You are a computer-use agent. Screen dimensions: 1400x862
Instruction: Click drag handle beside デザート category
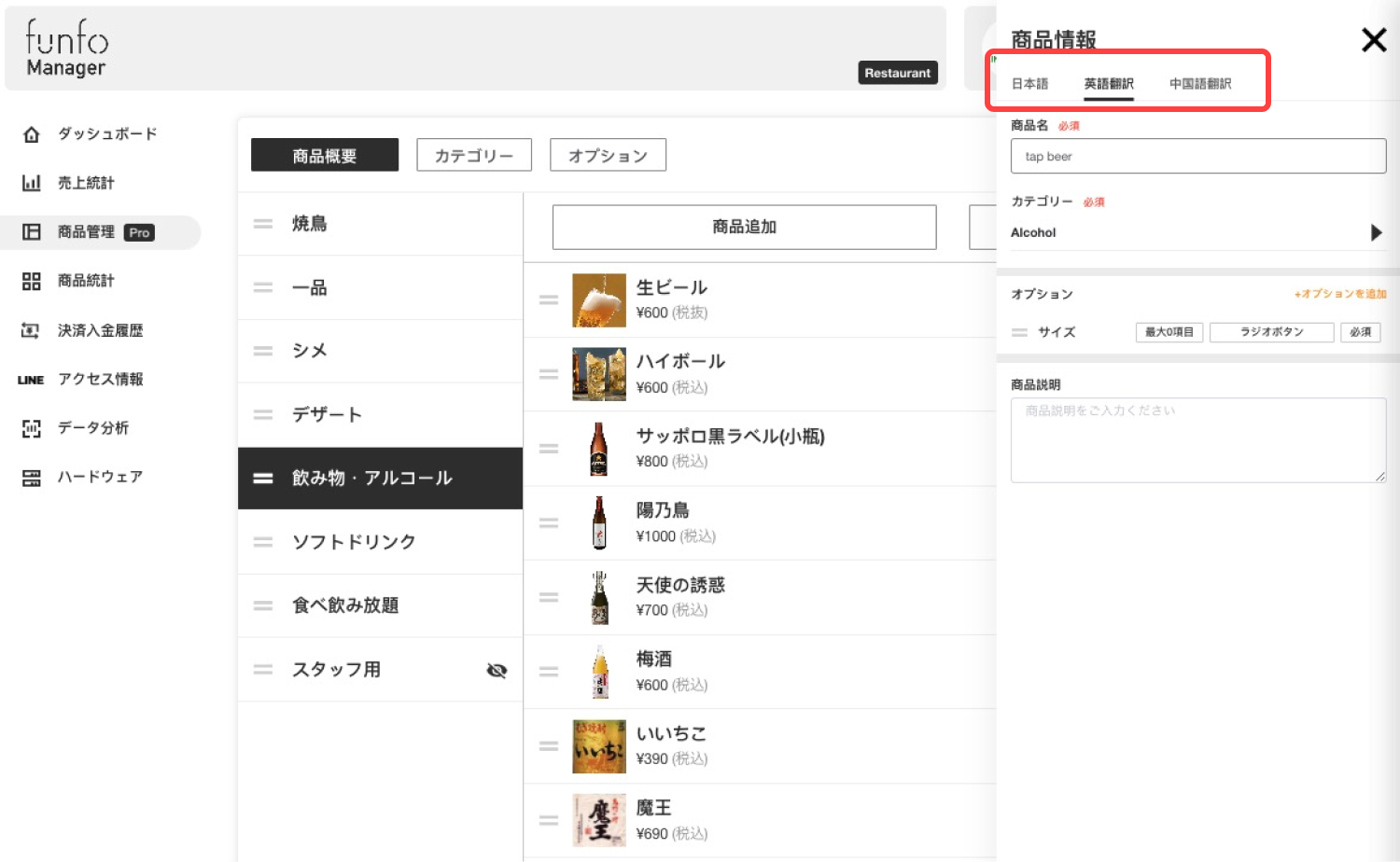coord(263,414)
